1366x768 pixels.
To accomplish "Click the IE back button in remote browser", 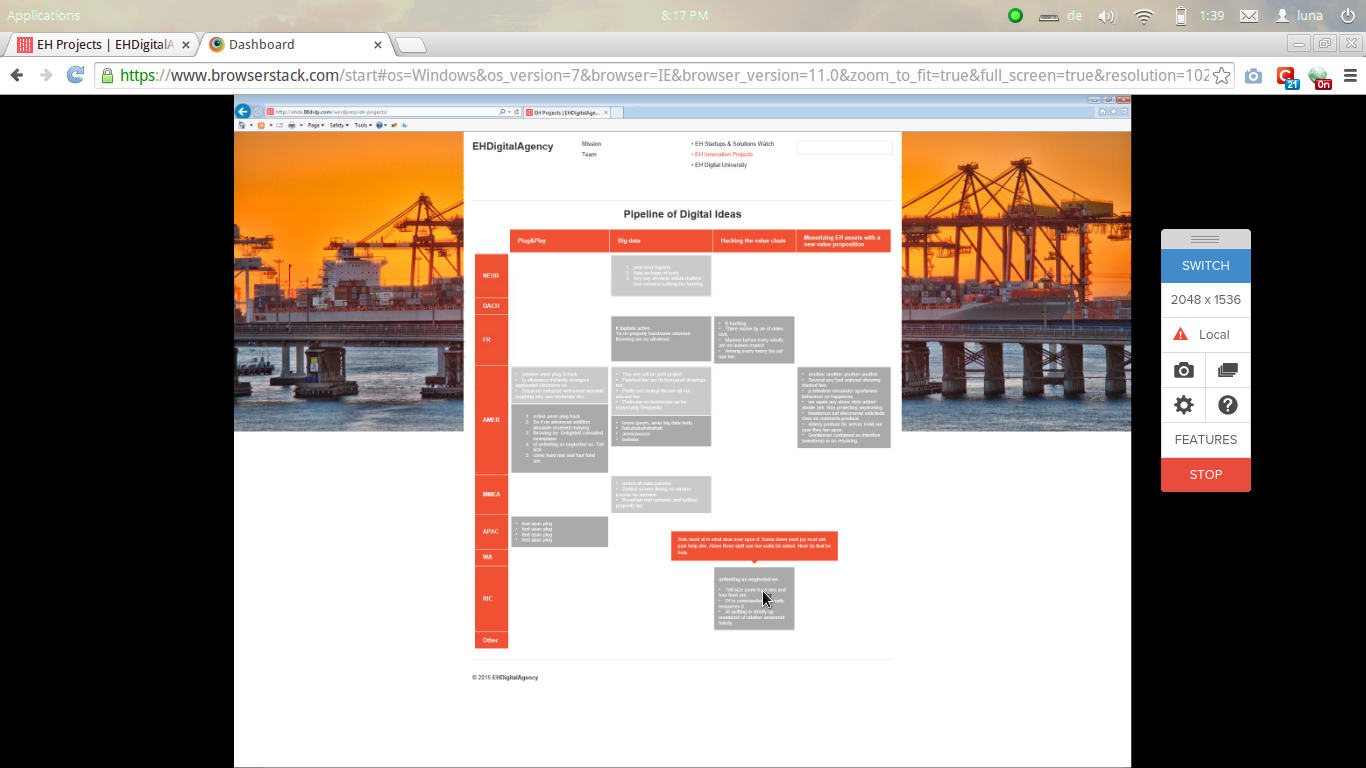I will (242, 111).
